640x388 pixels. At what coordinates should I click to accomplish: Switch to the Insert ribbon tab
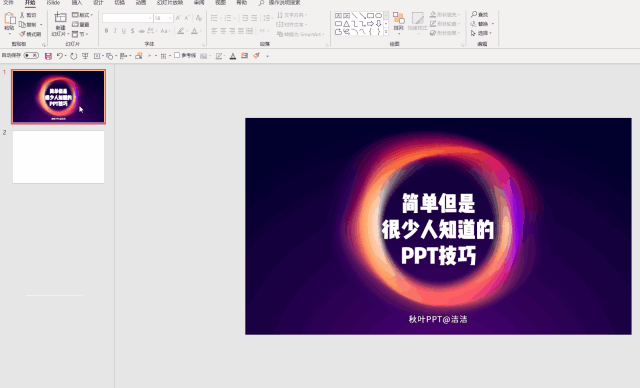click(76, 3)
